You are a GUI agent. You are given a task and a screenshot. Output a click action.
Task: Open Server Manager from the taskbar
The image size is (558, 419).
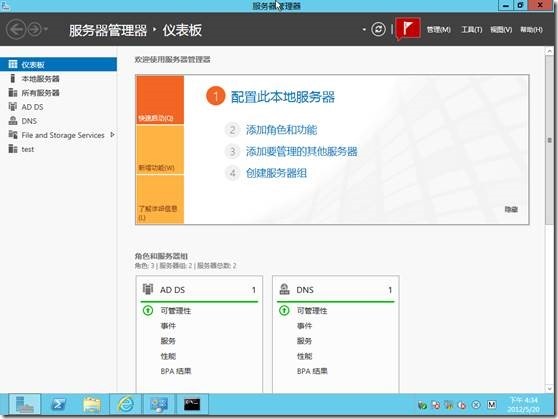click(25, 404)
